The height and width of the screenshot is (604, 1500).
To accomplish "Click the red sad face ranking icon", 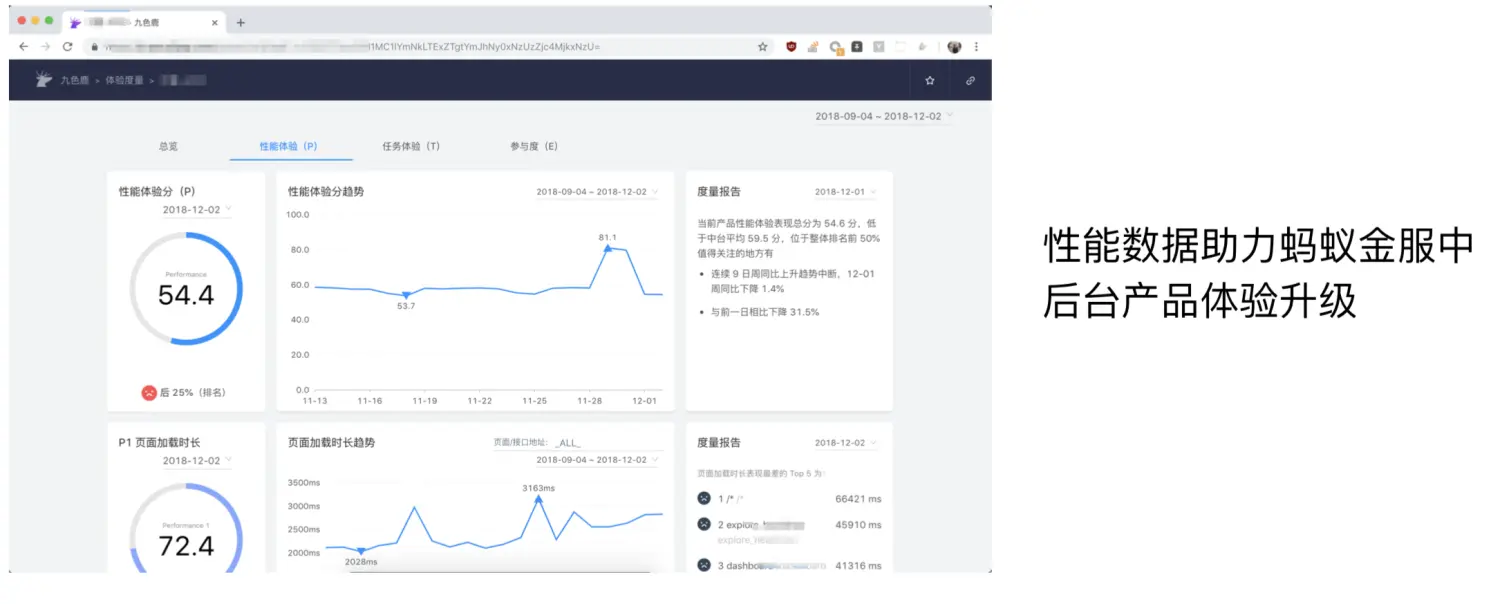I will (x=149, y=393).
